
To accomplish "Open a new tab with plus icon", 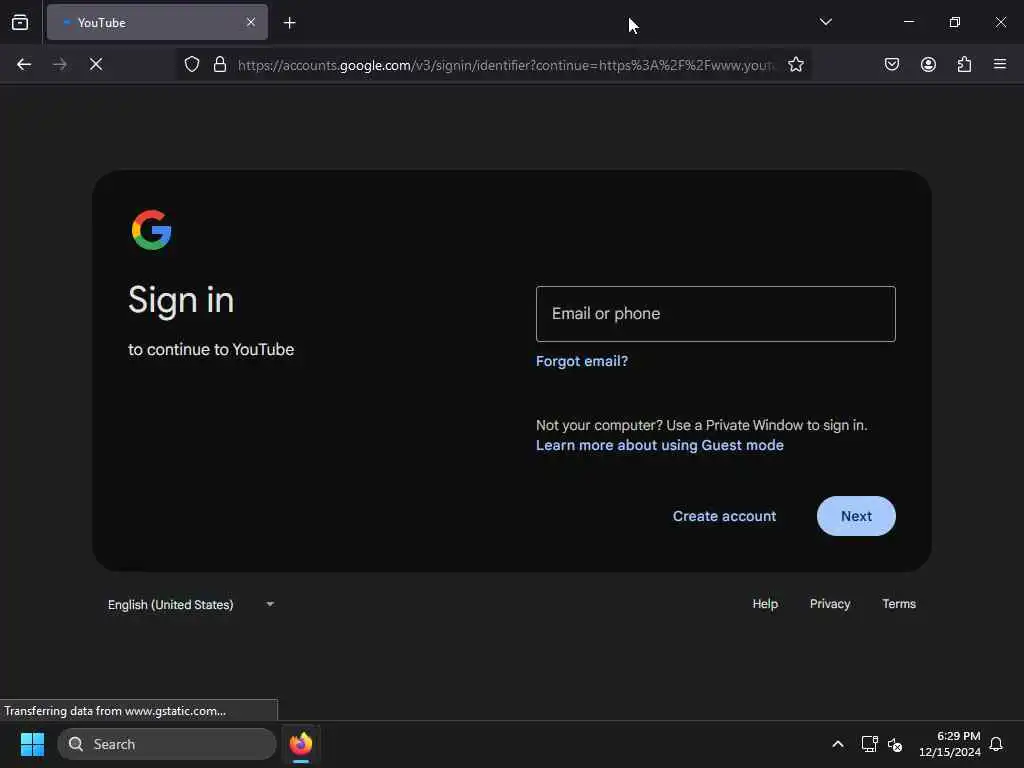I will 289,23.
